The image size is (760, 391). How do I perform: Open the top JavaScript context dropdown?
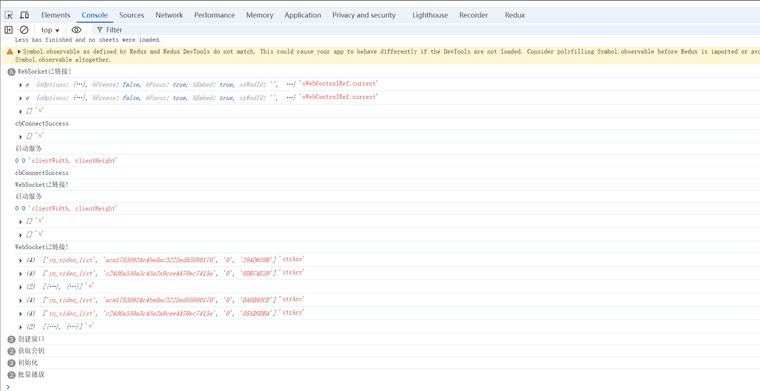pos(50,30)
